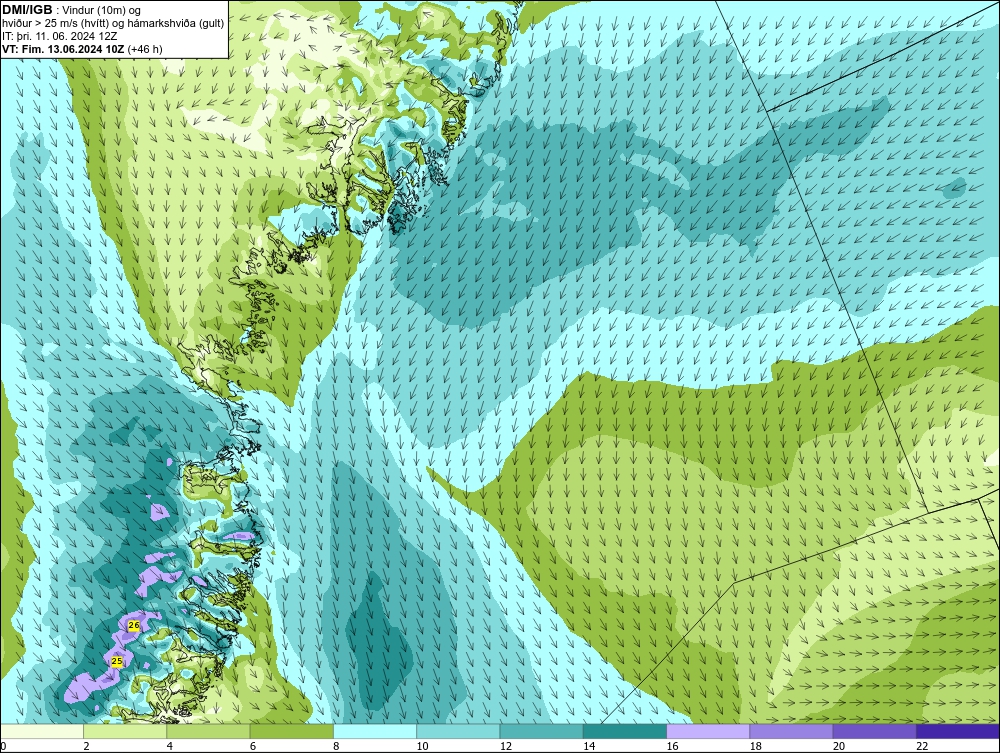Click the scale label 20

(x=839, y=746)
